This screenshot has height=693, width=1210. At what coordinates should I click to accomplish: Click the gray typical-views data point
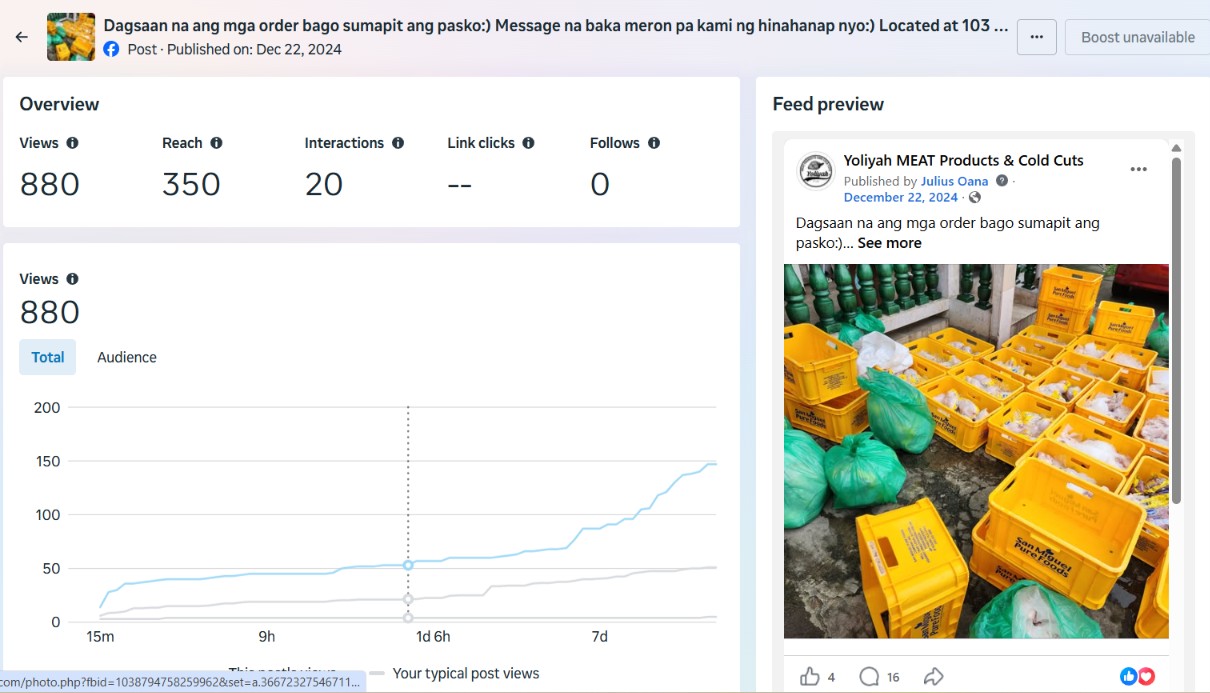click(408, 599)
